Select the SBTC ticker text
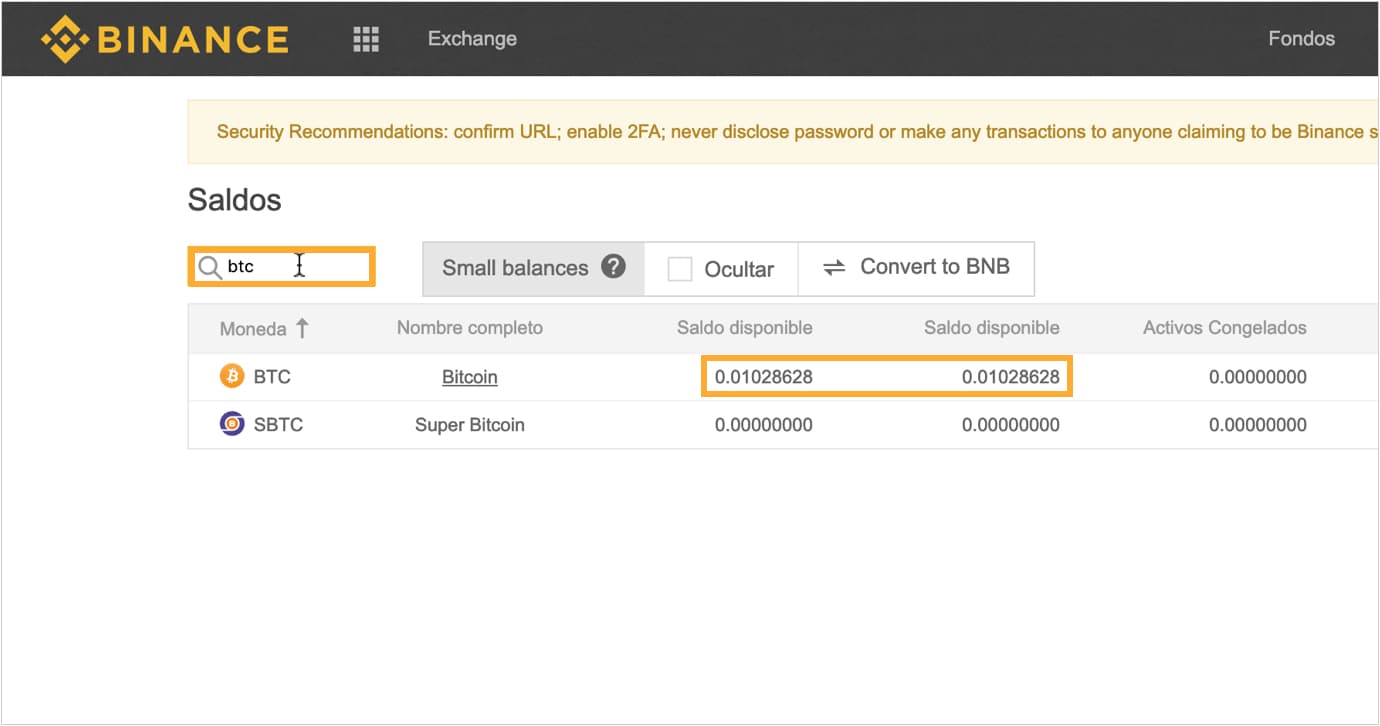Screen dimensions: 1380x726 click(278, 424)
